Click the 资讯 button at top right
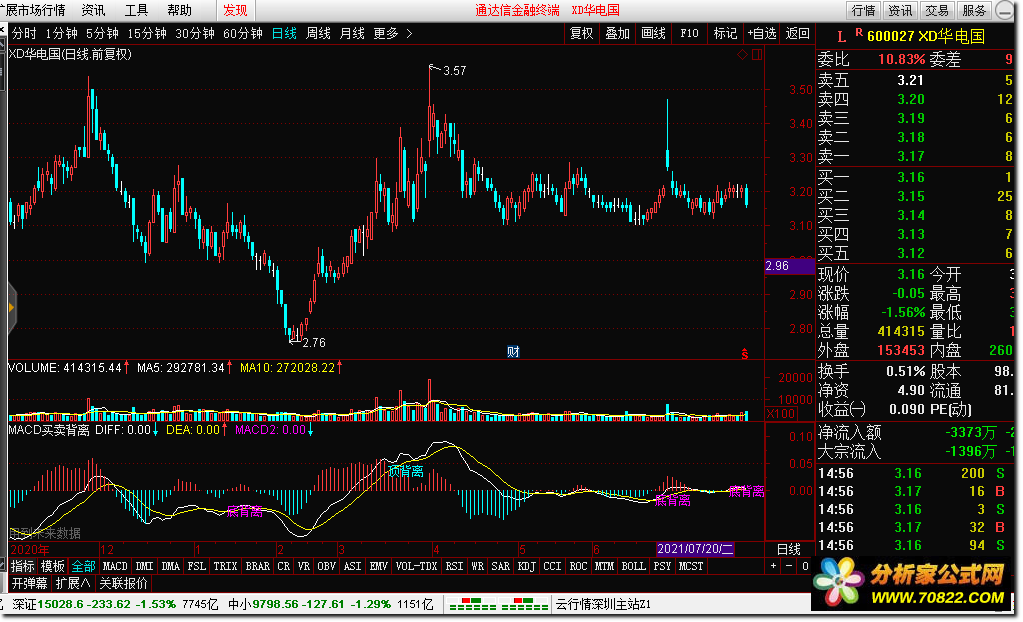Screen dimensions: 1023x622 coord(900,10)
